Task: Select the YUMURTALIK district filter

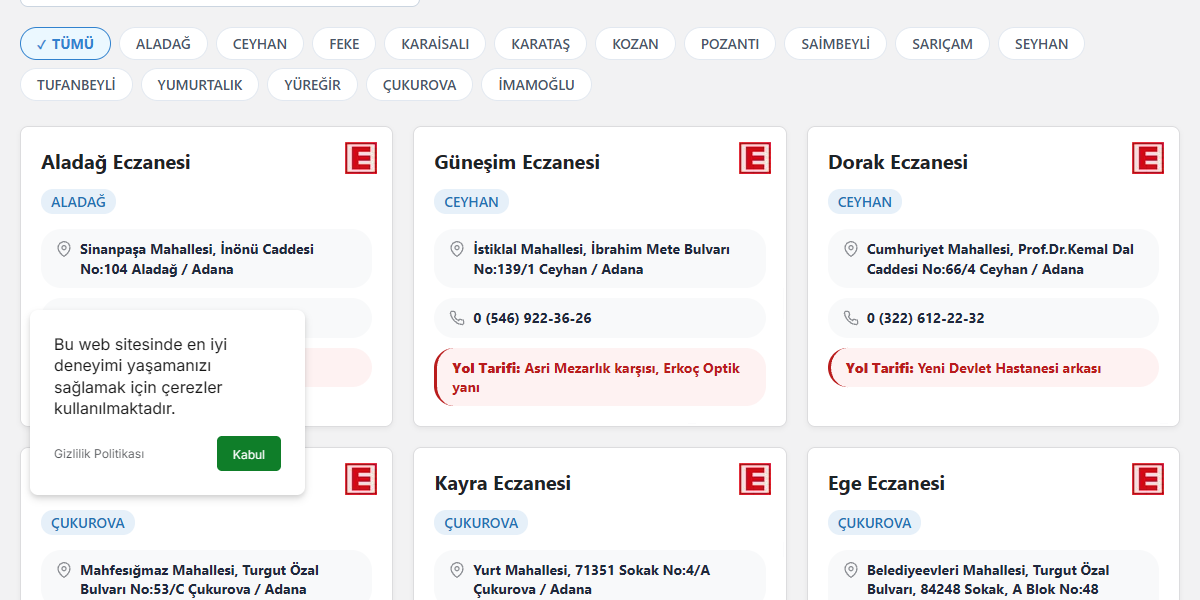Action: point(200,85)
